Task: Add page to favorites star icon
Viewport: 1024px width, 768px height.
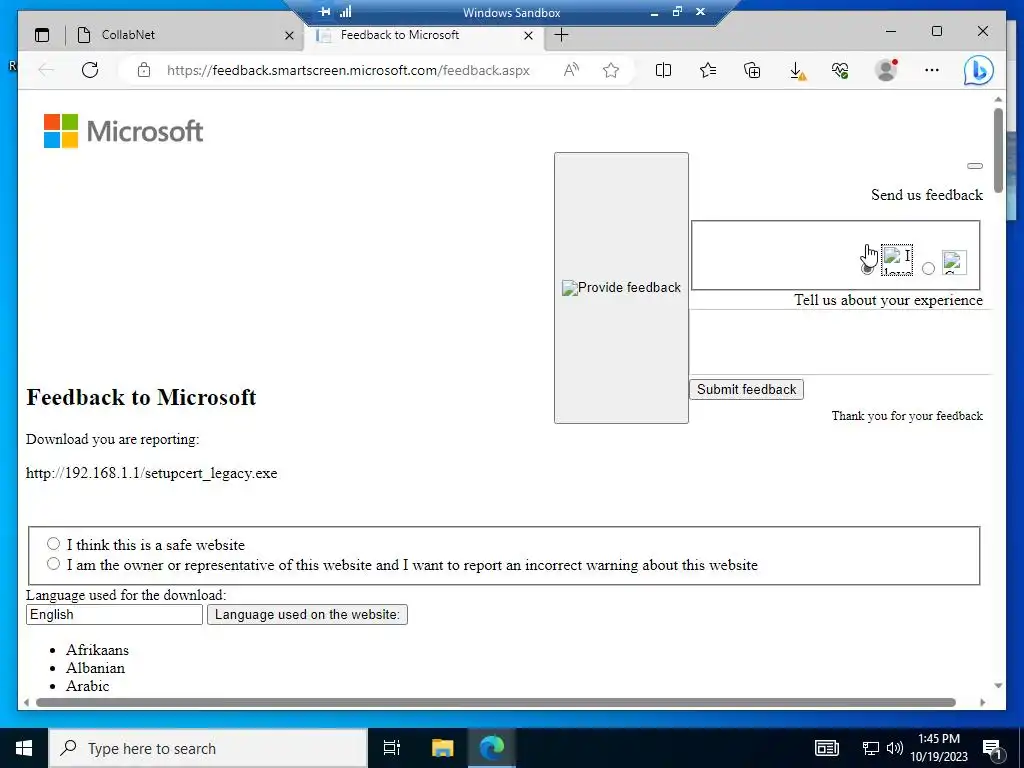Action: click(611, 70)
